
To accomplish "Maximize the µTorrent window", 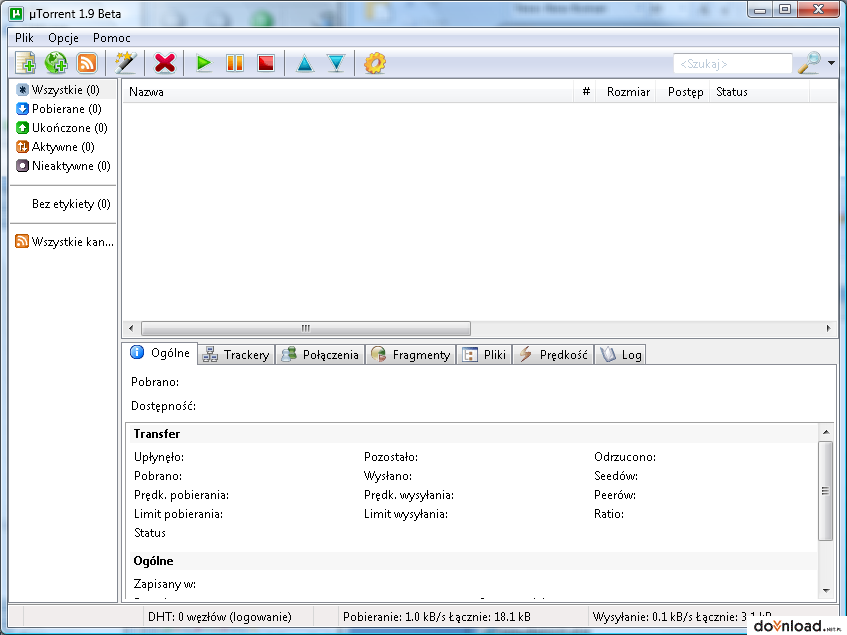I will pyautogui.click(x=785, y=9).
